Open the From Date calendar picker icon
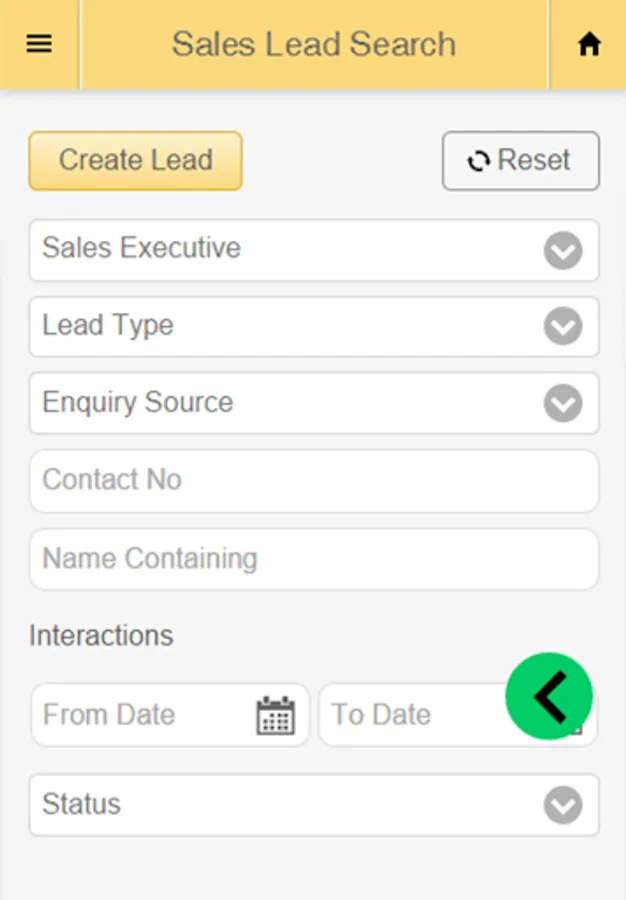Viewport: 626px width, 900px height. [x=275, y=715]
